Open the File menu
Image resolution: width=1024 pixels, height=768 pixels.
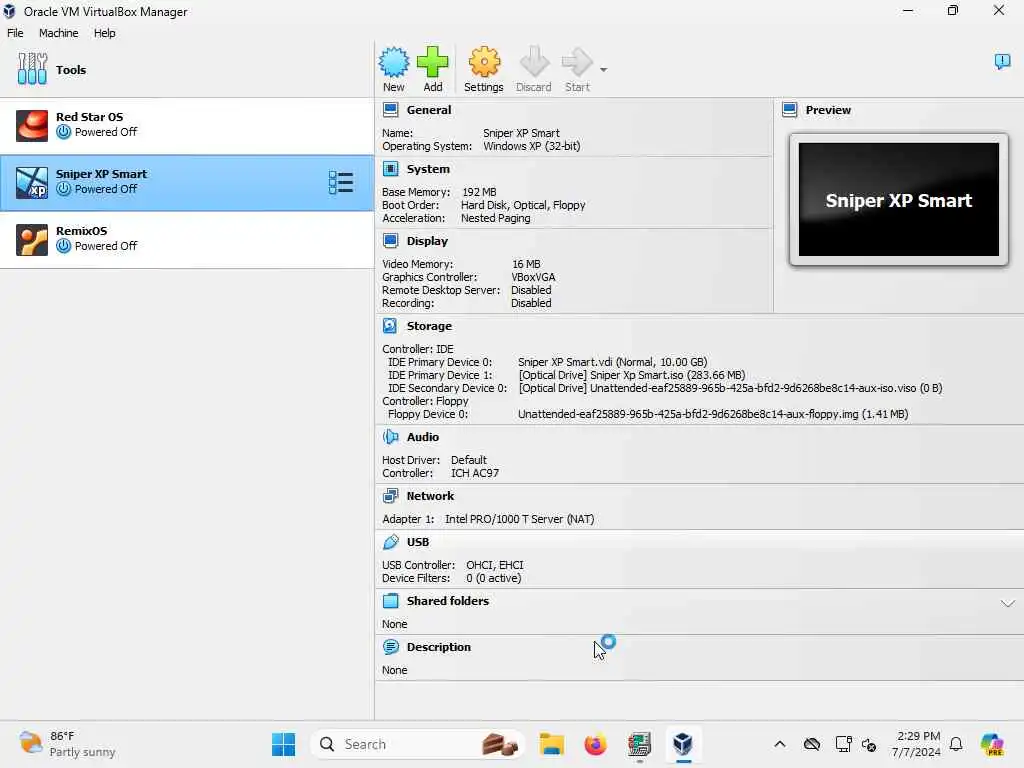click(x=15, y=33)
